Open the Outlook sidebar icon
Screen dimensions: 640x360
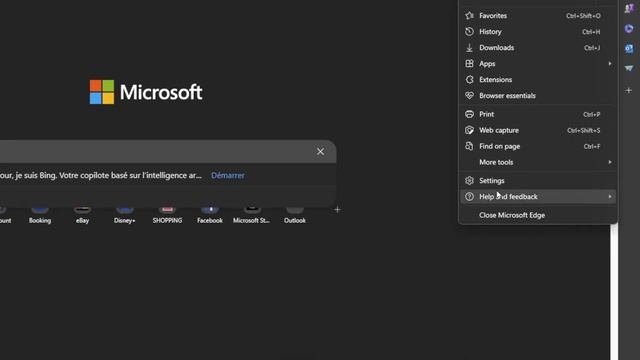point(629,49)
